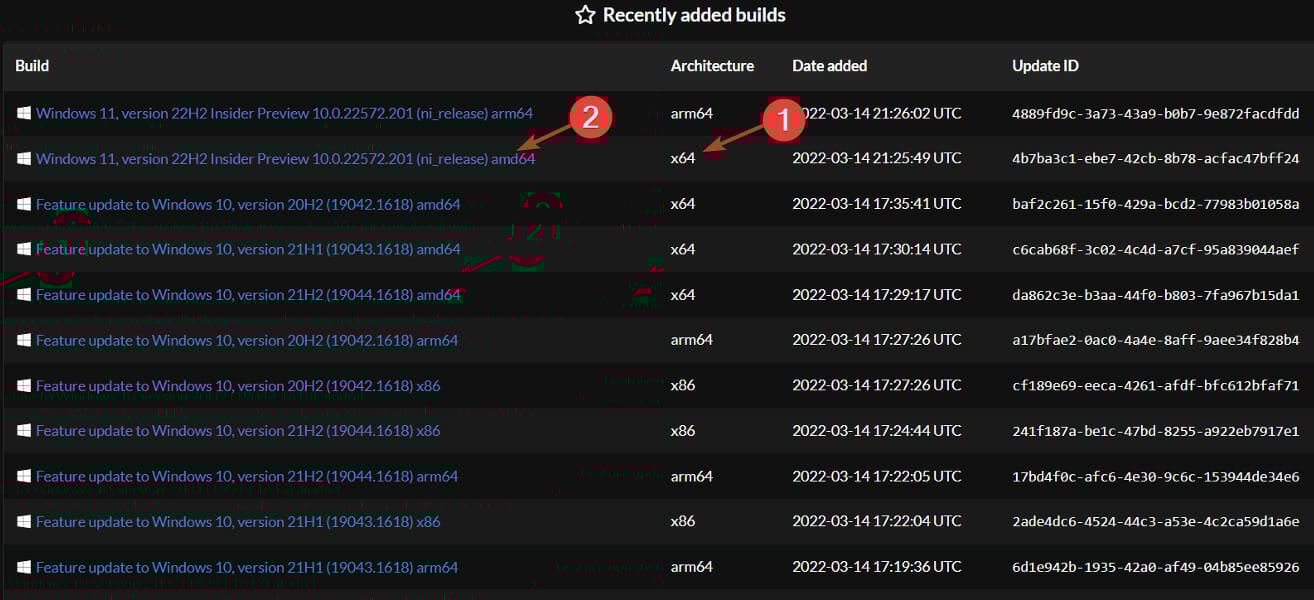
Task: Click arm64 cell in 21H1 (19043.1618) arm64 row
Action: pyautogui.click(x=692, y=567)
